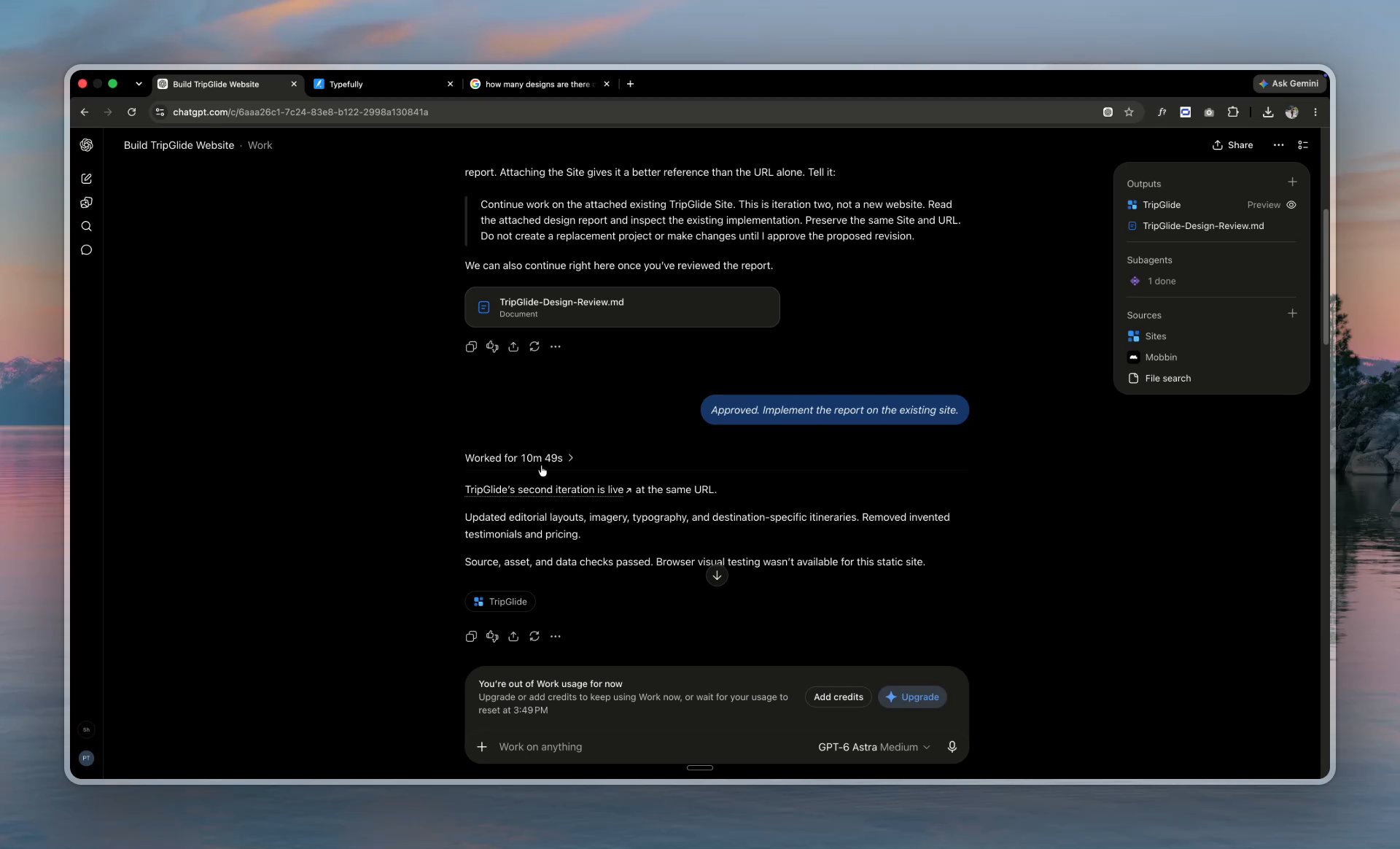The image size is (1400, 849).
Task: Open the GPT-6 Astra Medium model dropdown
Action: [874, 747]
